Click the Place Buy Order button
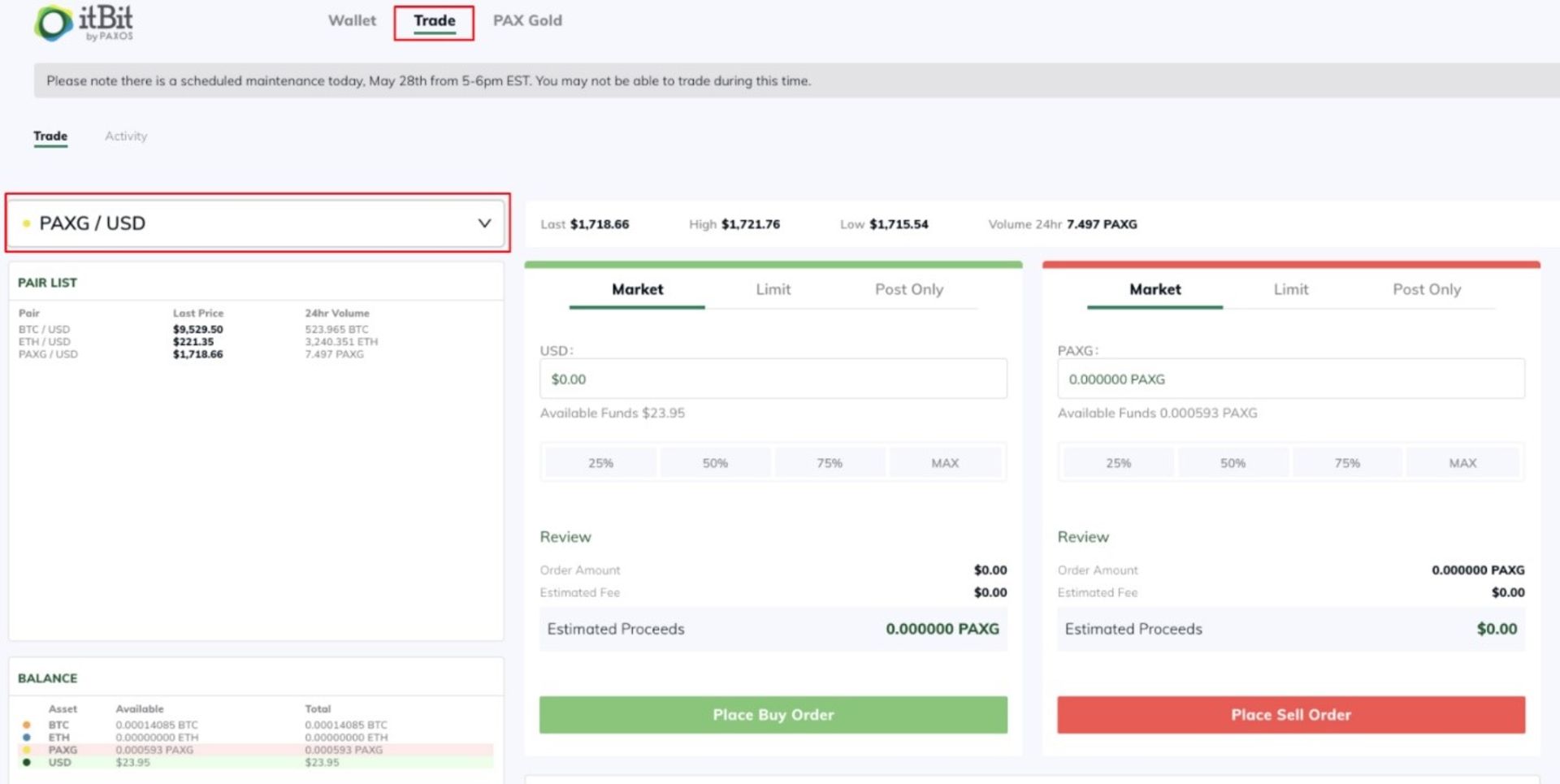This screenshot has width=1560, height=784. click(773, 715)
